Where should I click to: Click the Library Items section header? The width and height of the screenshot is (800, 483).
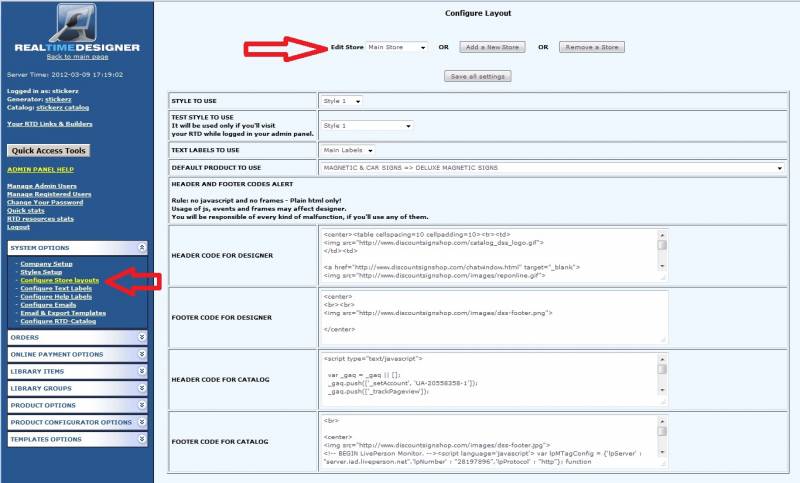coord(78,371)
